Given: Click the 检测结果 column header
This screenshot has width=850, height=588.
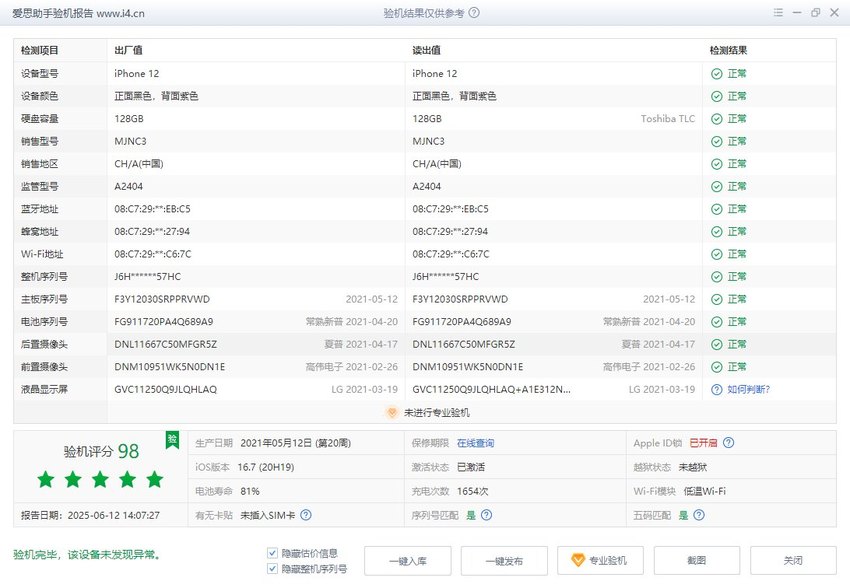Looking at the screenshot, I should [x=729, y=50].
